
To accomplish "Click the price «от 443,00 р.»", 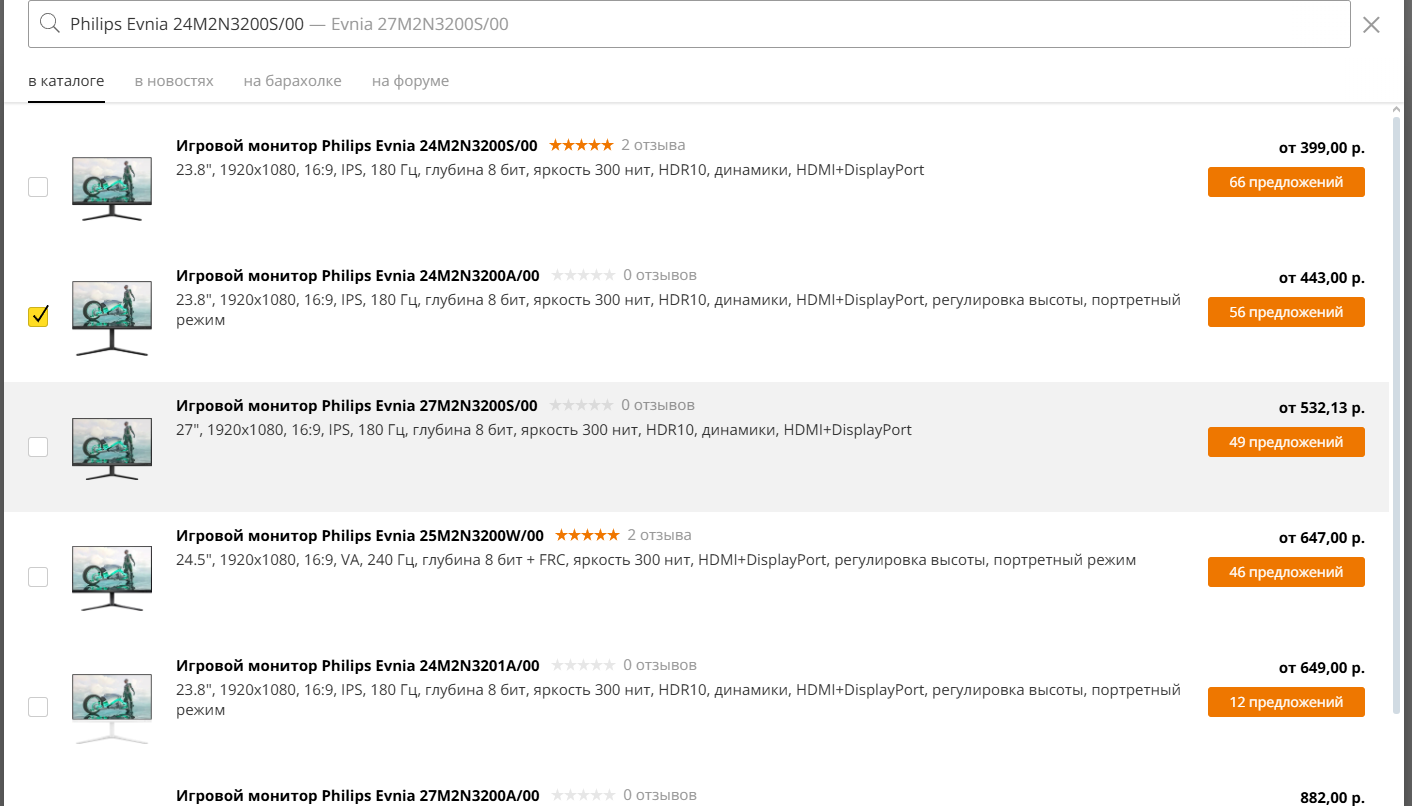I will [x=1321, y=278].
